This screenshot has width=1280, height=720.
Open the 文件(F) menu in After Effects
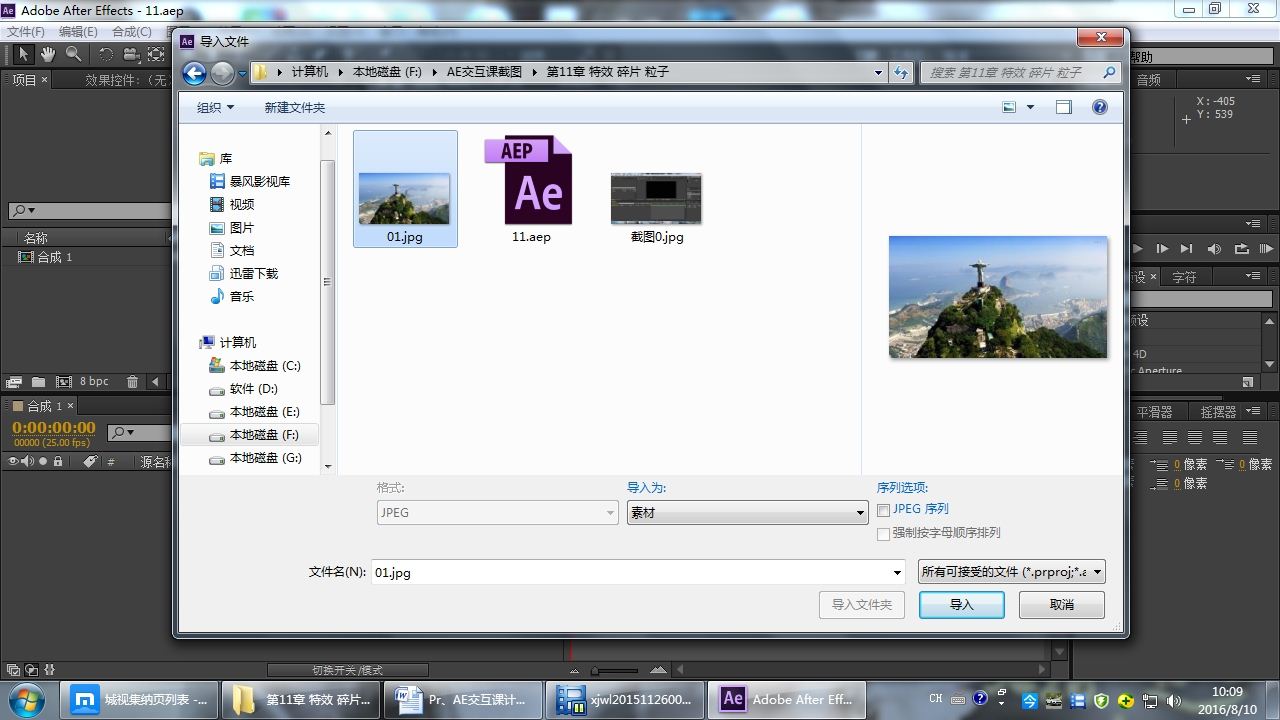pyautogui.click(x=26, y=31)
